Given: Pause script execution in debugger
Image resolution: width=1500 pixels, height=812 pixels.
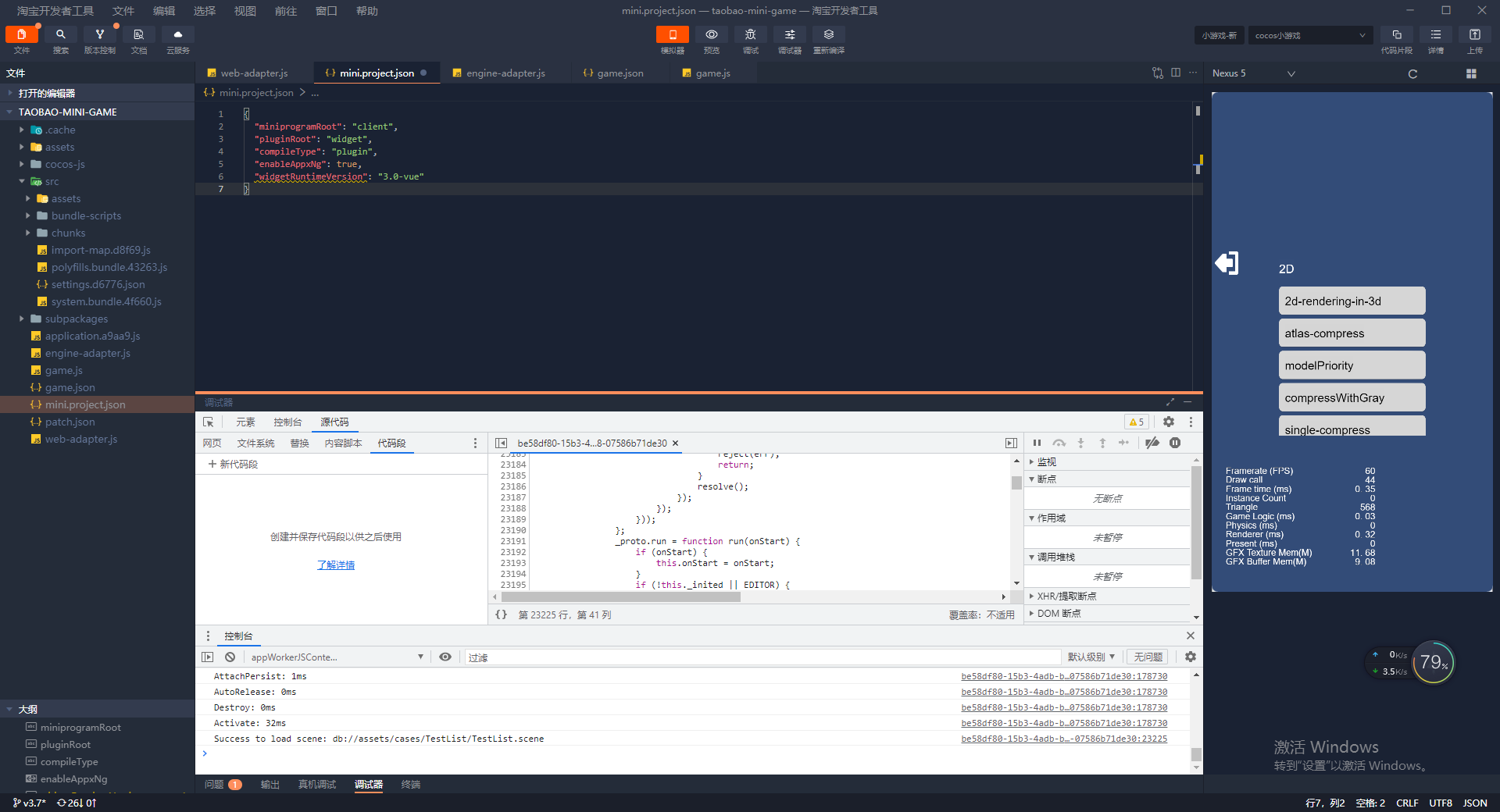Looking at the screenshot, I should coord(1037,443).
